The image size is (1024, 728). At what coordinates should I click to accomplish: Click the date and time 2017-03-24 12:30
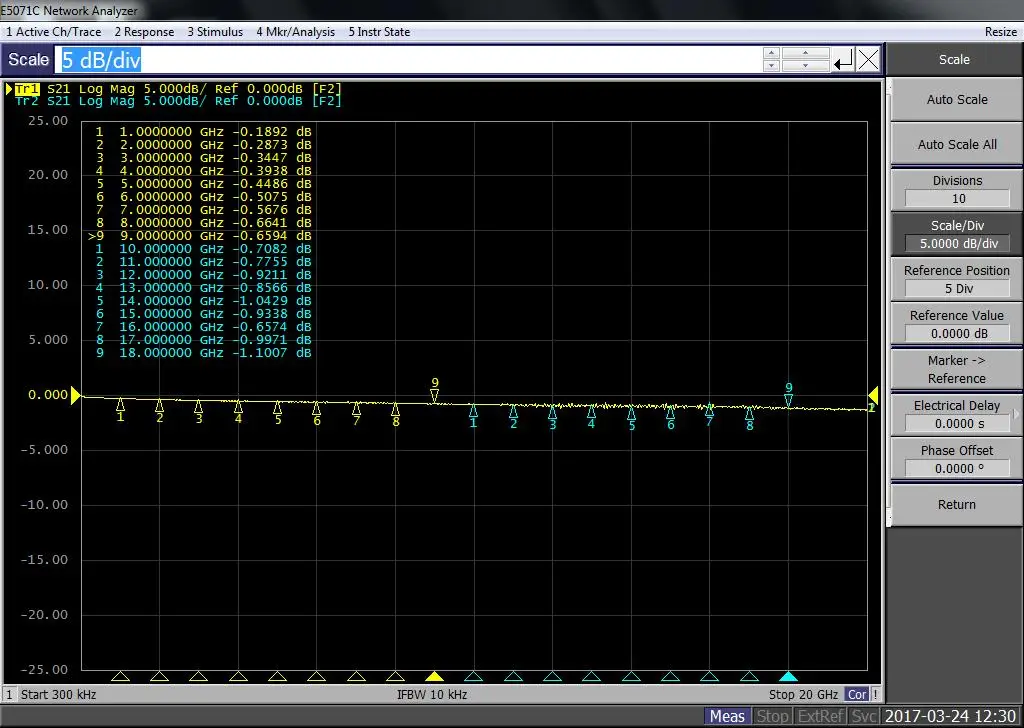950,716
